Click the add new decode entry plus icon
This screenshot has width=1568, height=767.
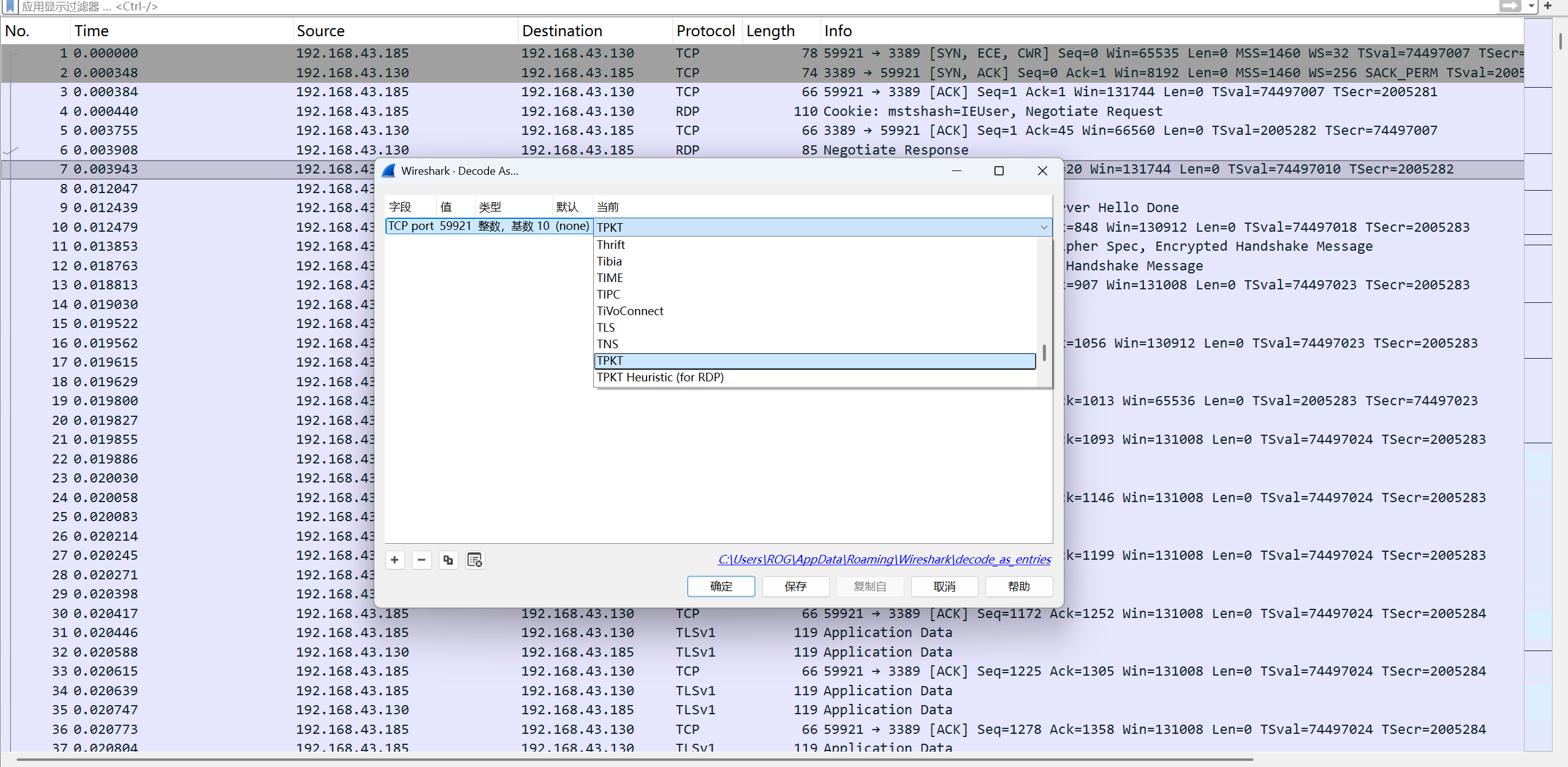tap(395, 560)
